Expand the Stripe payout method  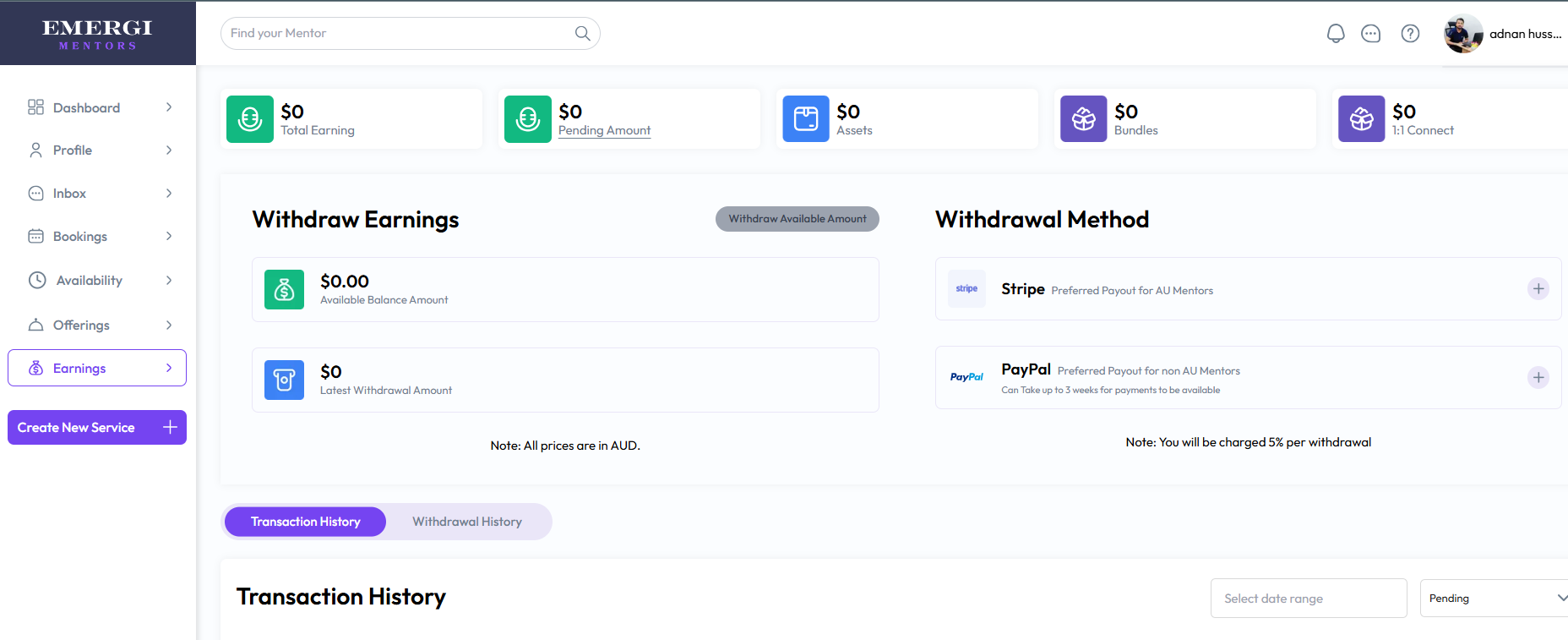point(1538,289)
